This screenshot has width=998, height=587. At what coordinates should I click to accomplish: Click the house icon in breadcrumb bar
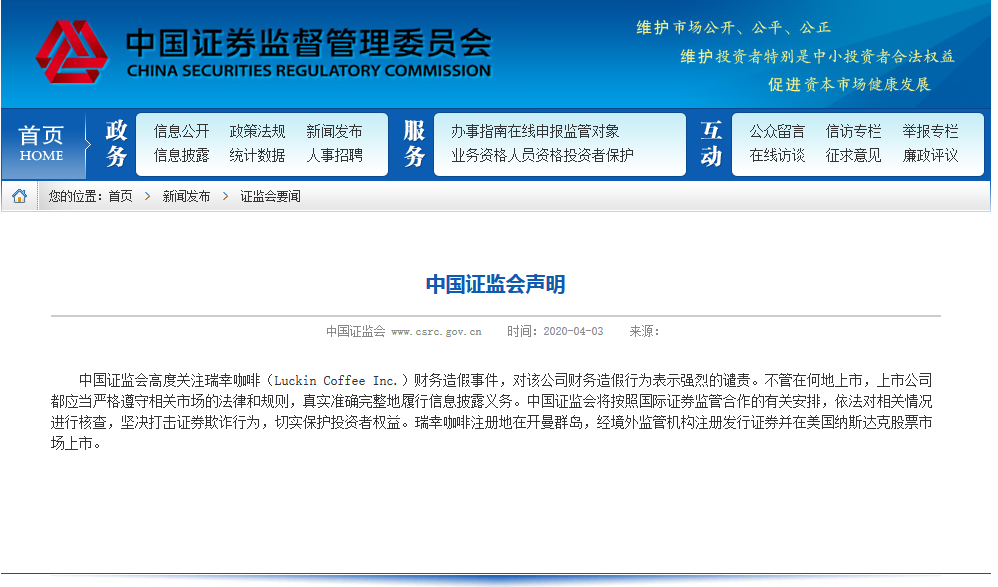[20, 196]
